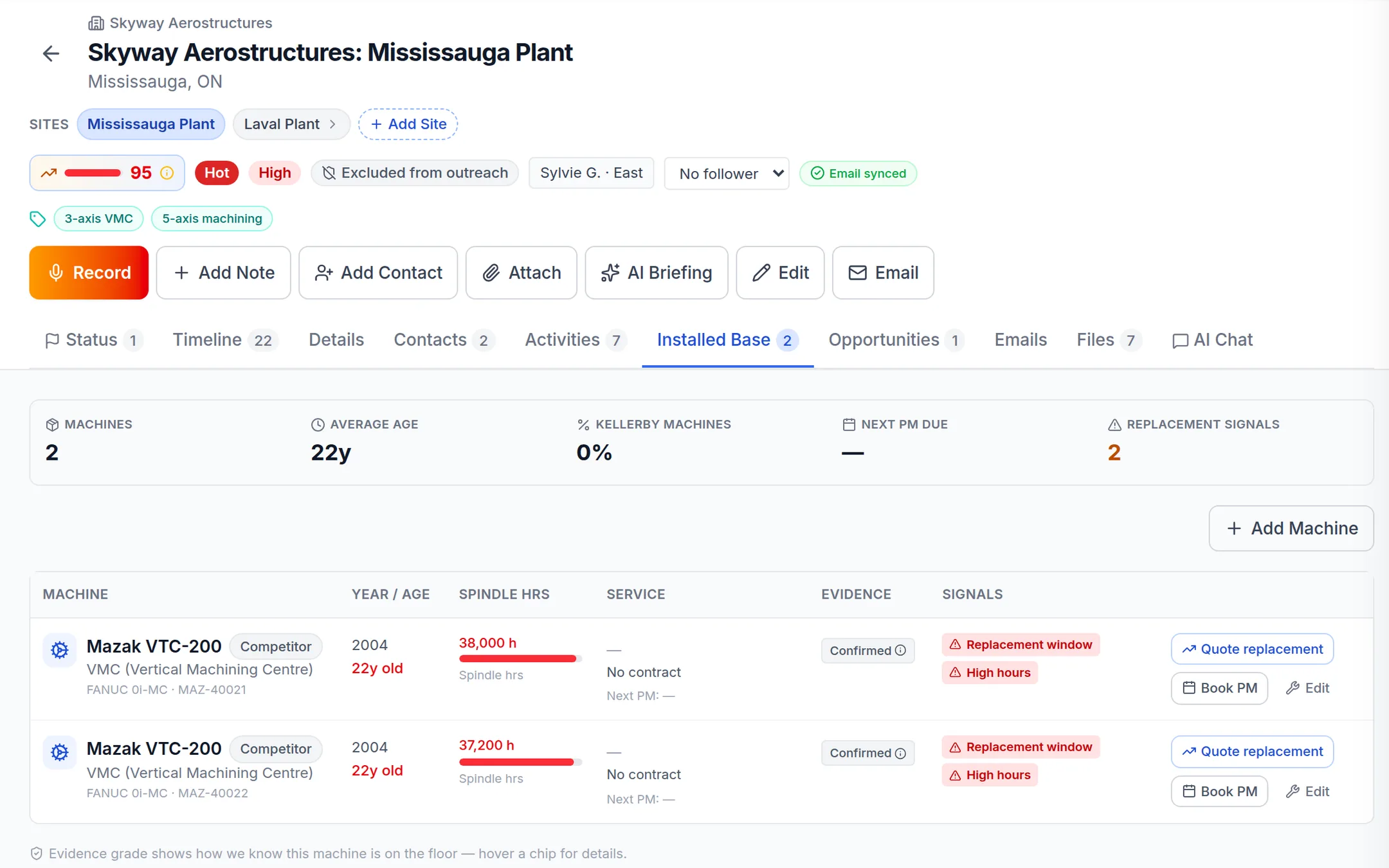This screenshot has height=868, width=1389.
Task: Click the gear icon for machine MAZ-40022
Action: tap(60, 752)
